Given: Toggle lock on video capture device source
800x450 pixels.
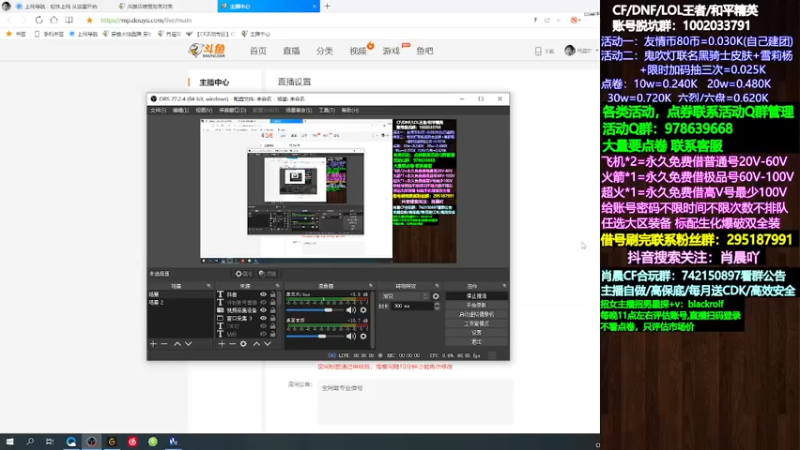Looking at the screenshot, I should pos(272,310).
